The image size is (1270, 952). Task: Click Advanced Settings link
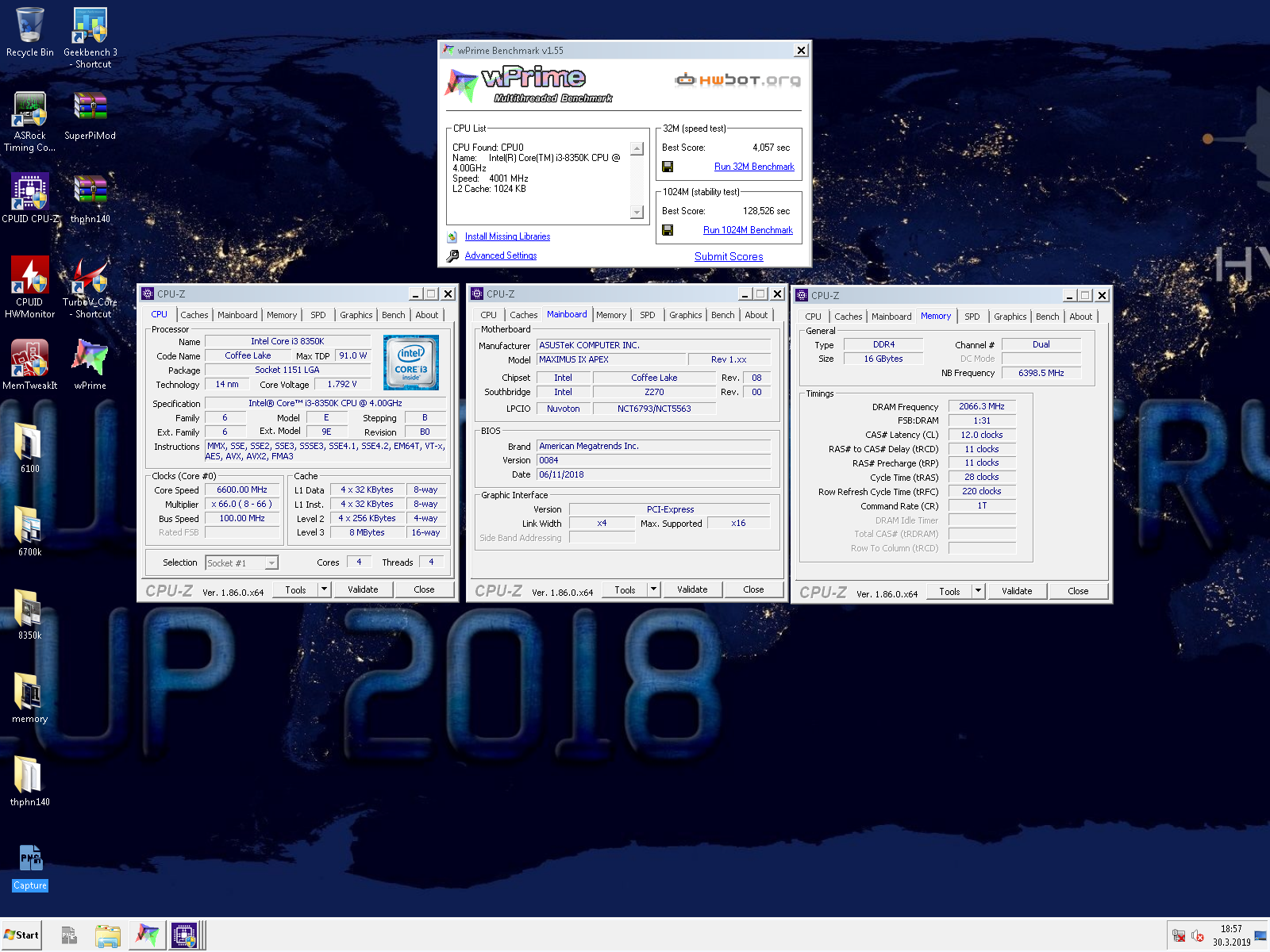(501, 255)
